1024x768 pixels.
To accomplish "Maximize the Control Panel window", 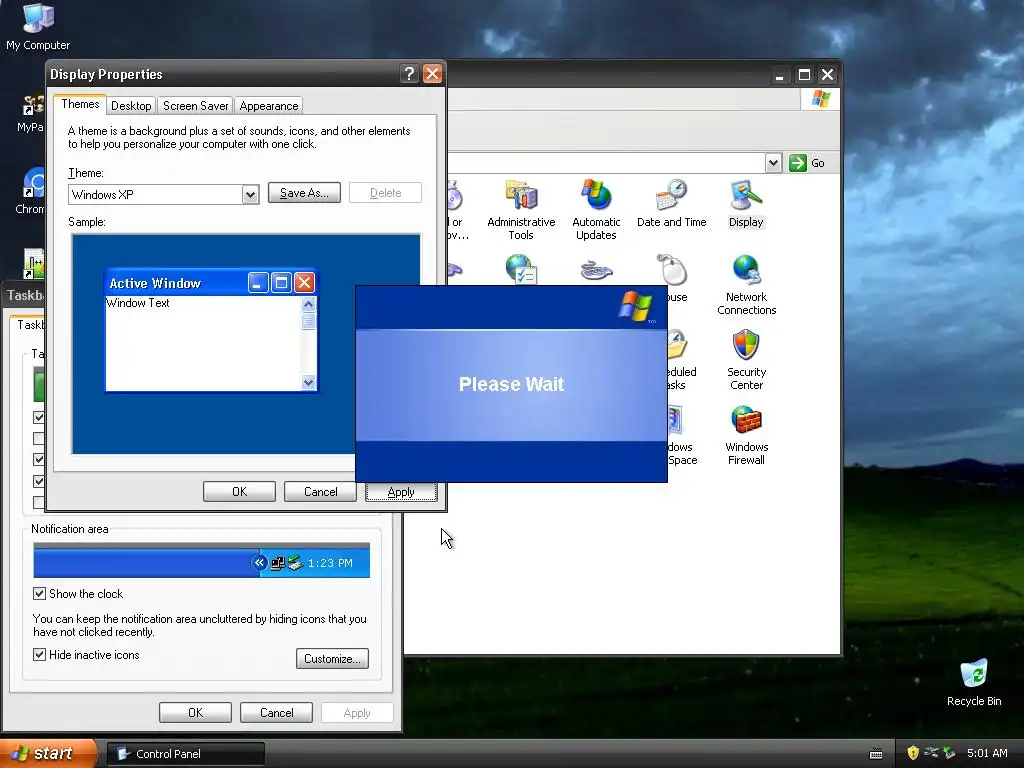I will click(x=804, y=74).
